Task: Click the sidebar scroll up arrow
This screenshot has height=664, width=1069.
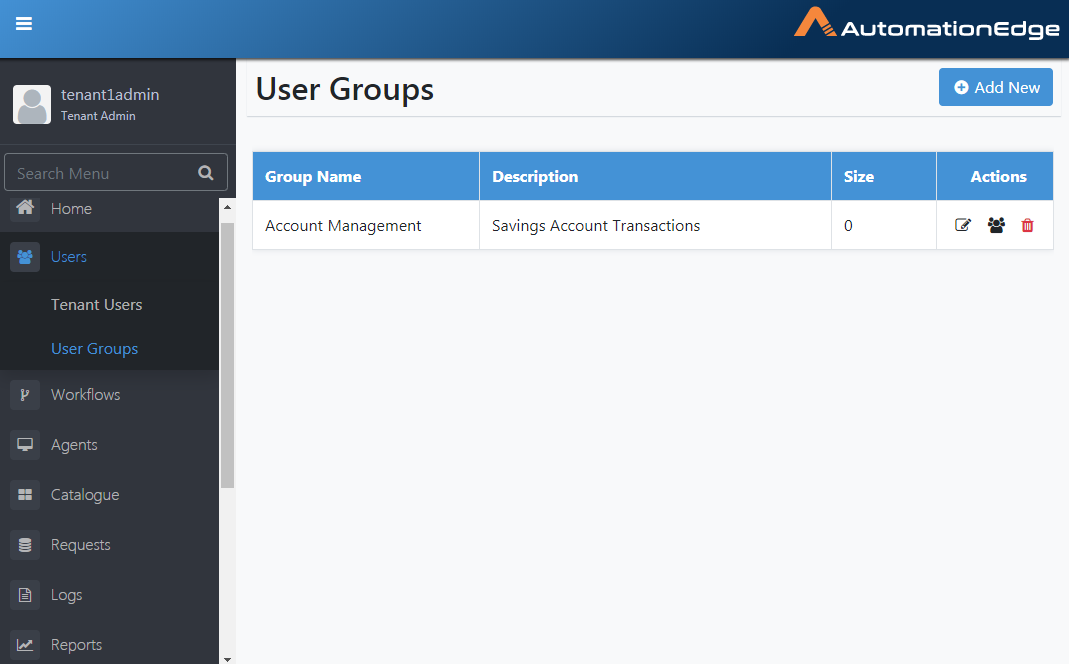Action: (227, 207)
